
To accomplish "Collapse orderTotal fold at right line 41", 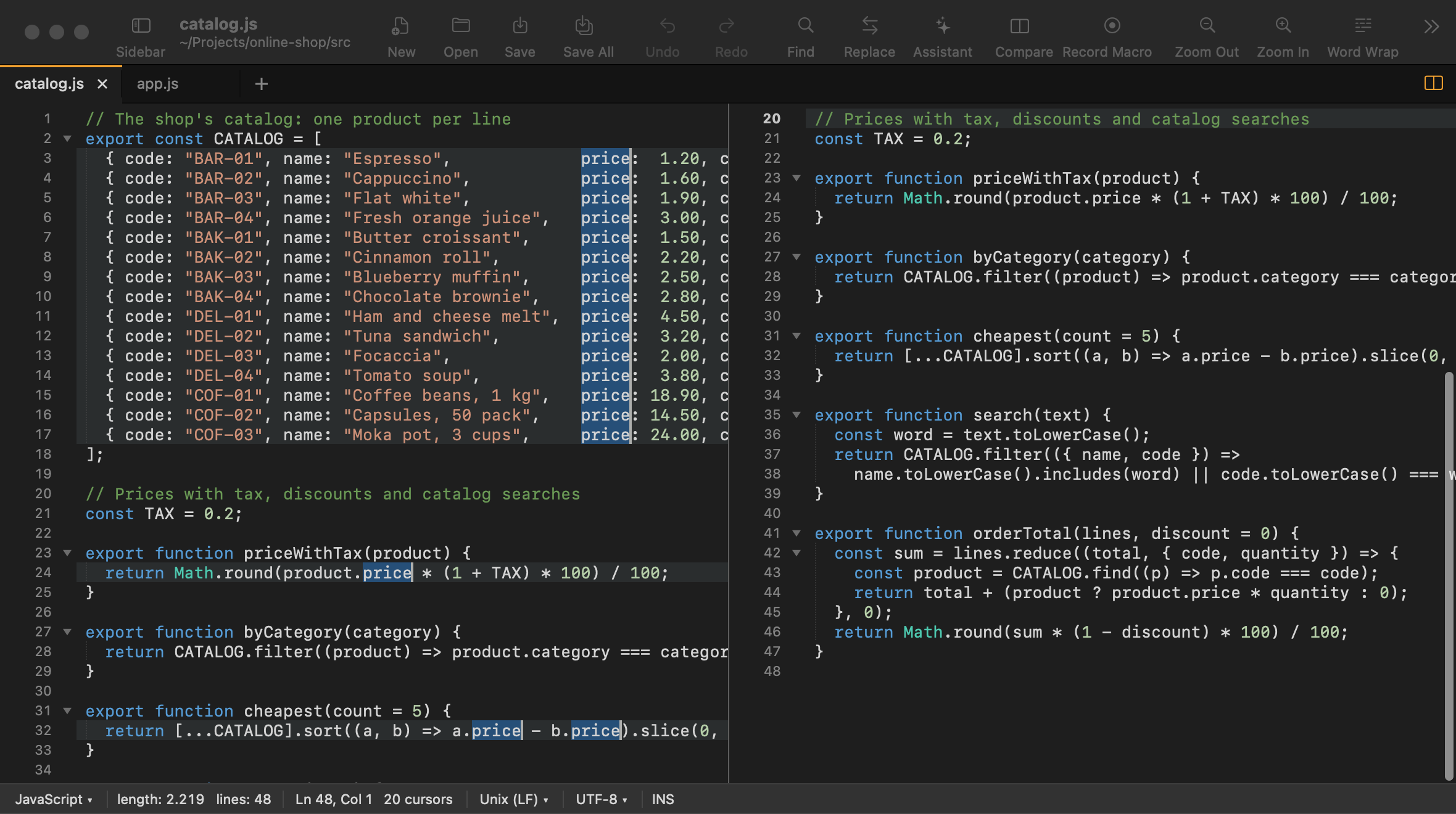I will pos(796,533).
